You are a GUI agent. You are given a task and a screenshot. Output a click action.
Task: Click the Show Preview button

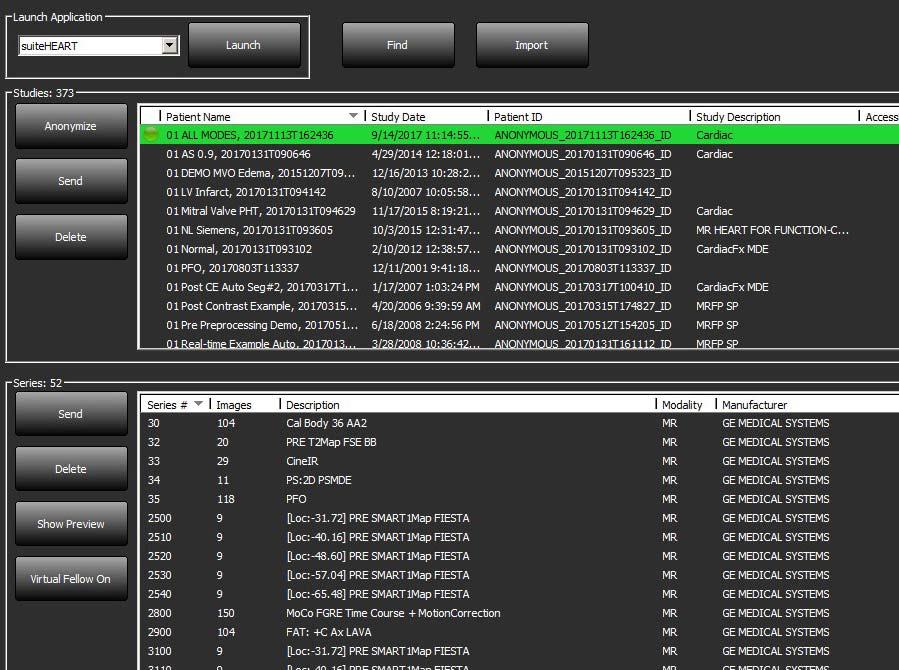pos(71,524)
